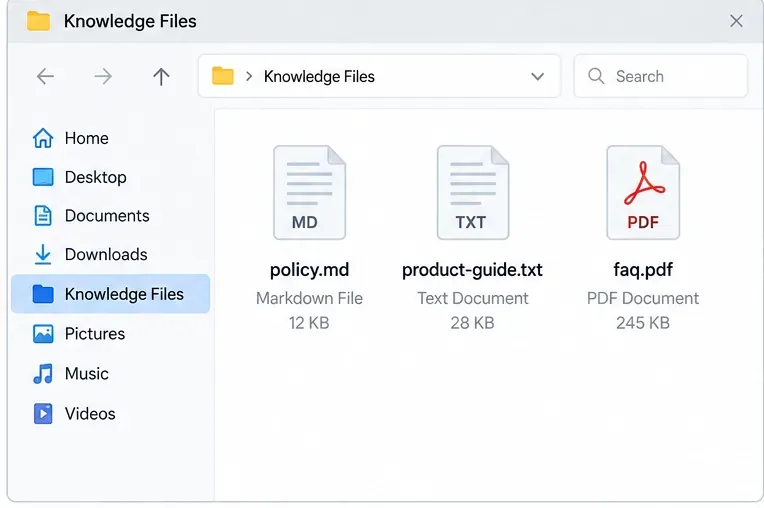Click the file name faq.pdf
This screenshot has height=508, width=764.
pos(643,270)
